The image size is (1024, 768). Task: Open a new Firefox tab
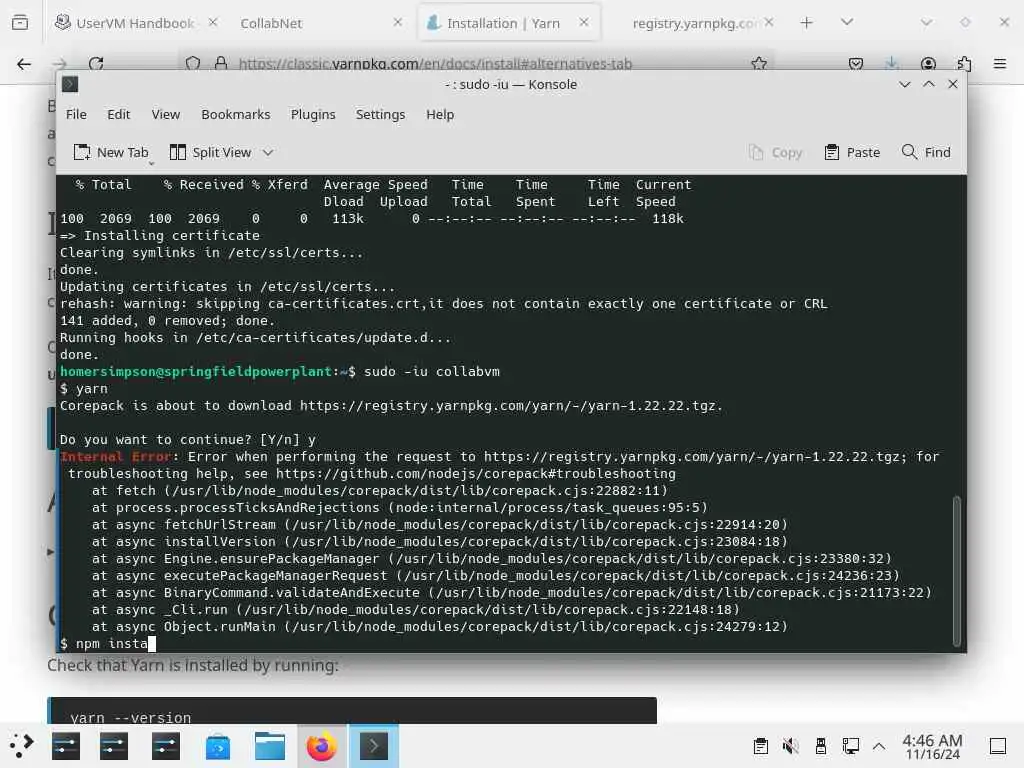click(x=807, y=23)
